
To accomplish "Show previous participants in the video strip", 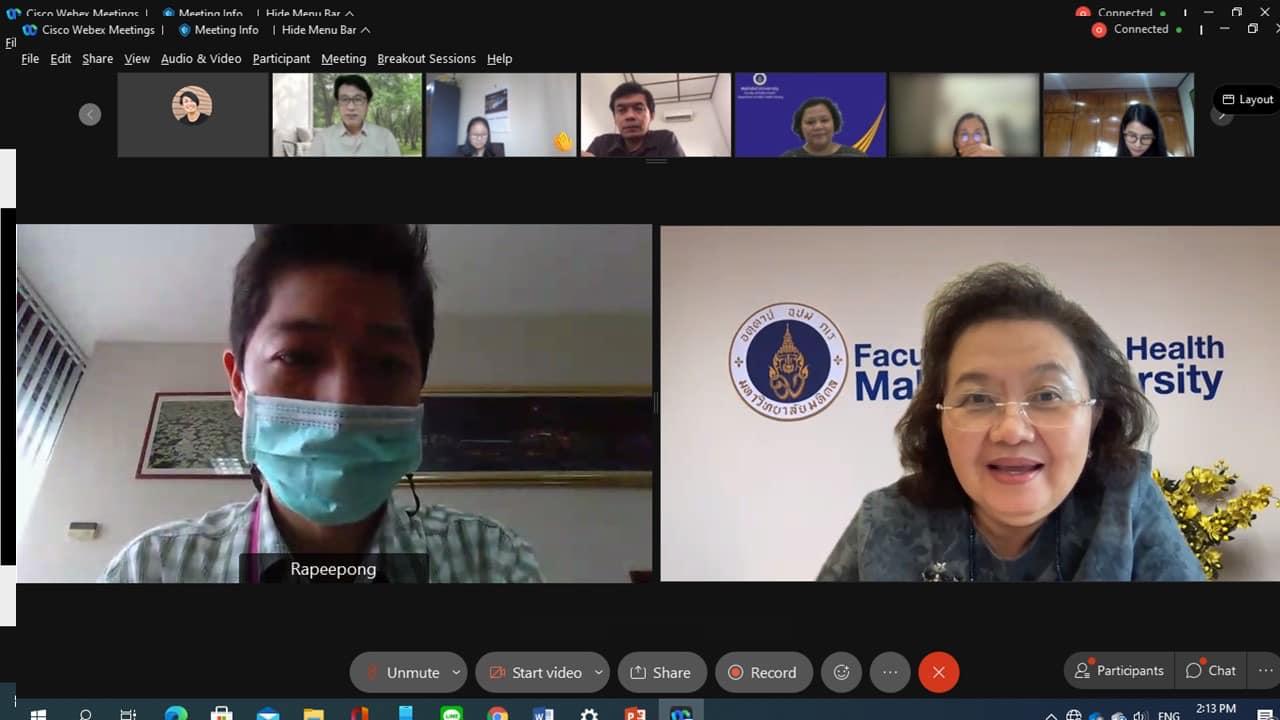I will click(x=90, y=114).
